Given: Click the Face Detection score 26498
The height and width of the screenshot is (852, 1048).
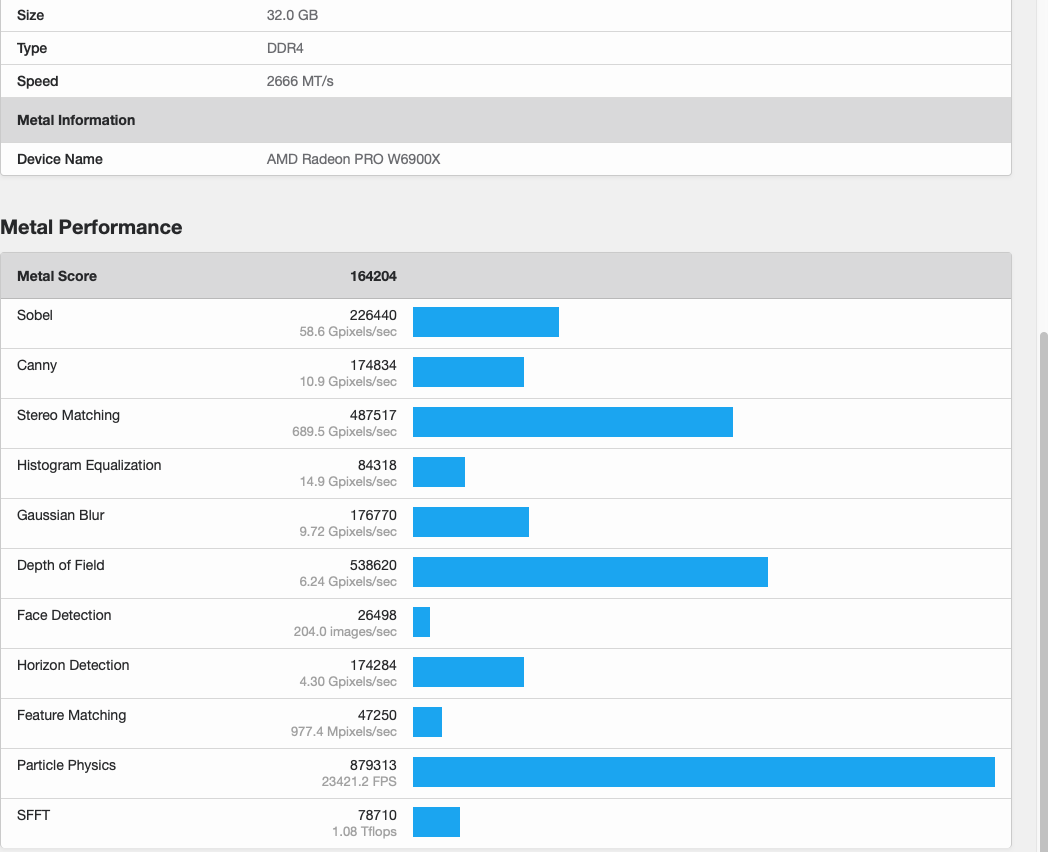Looking at the screenshot, I should tap(377, 615).
